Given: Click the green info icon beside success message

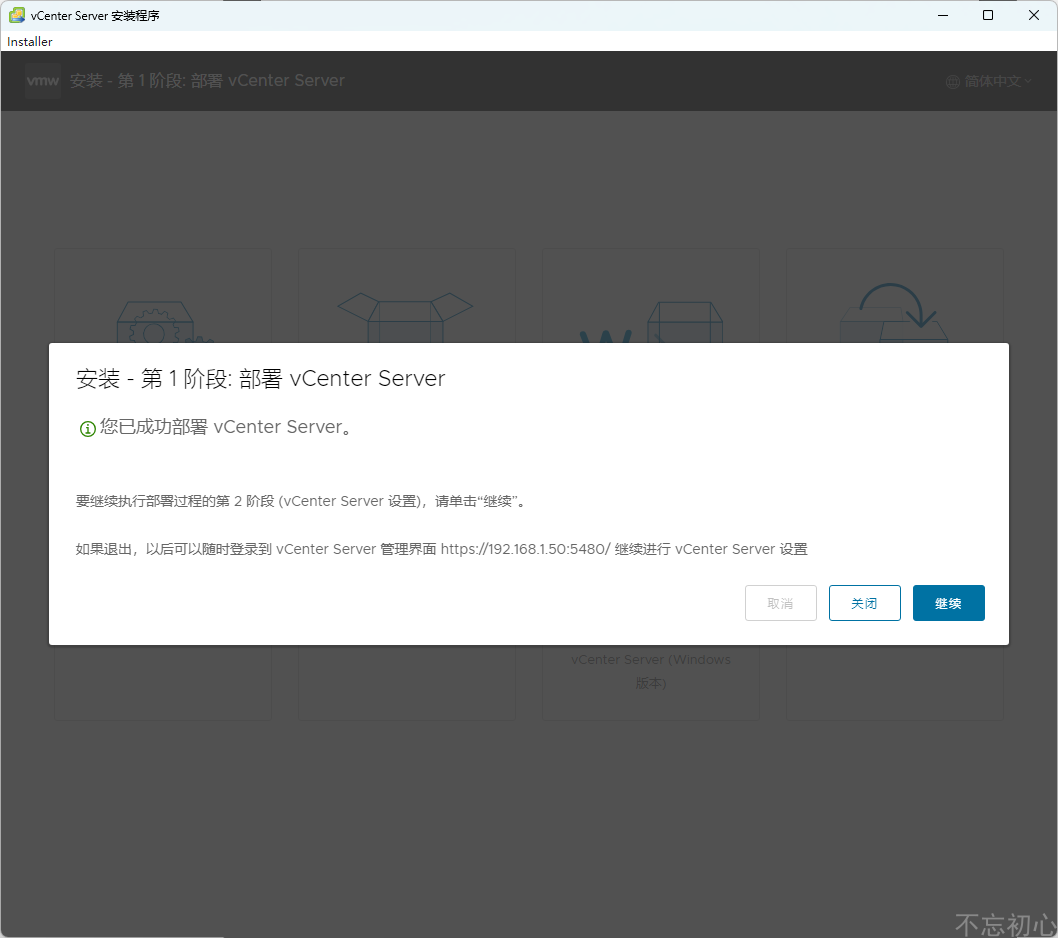Looking at the screenshot, I should point(88,429).
